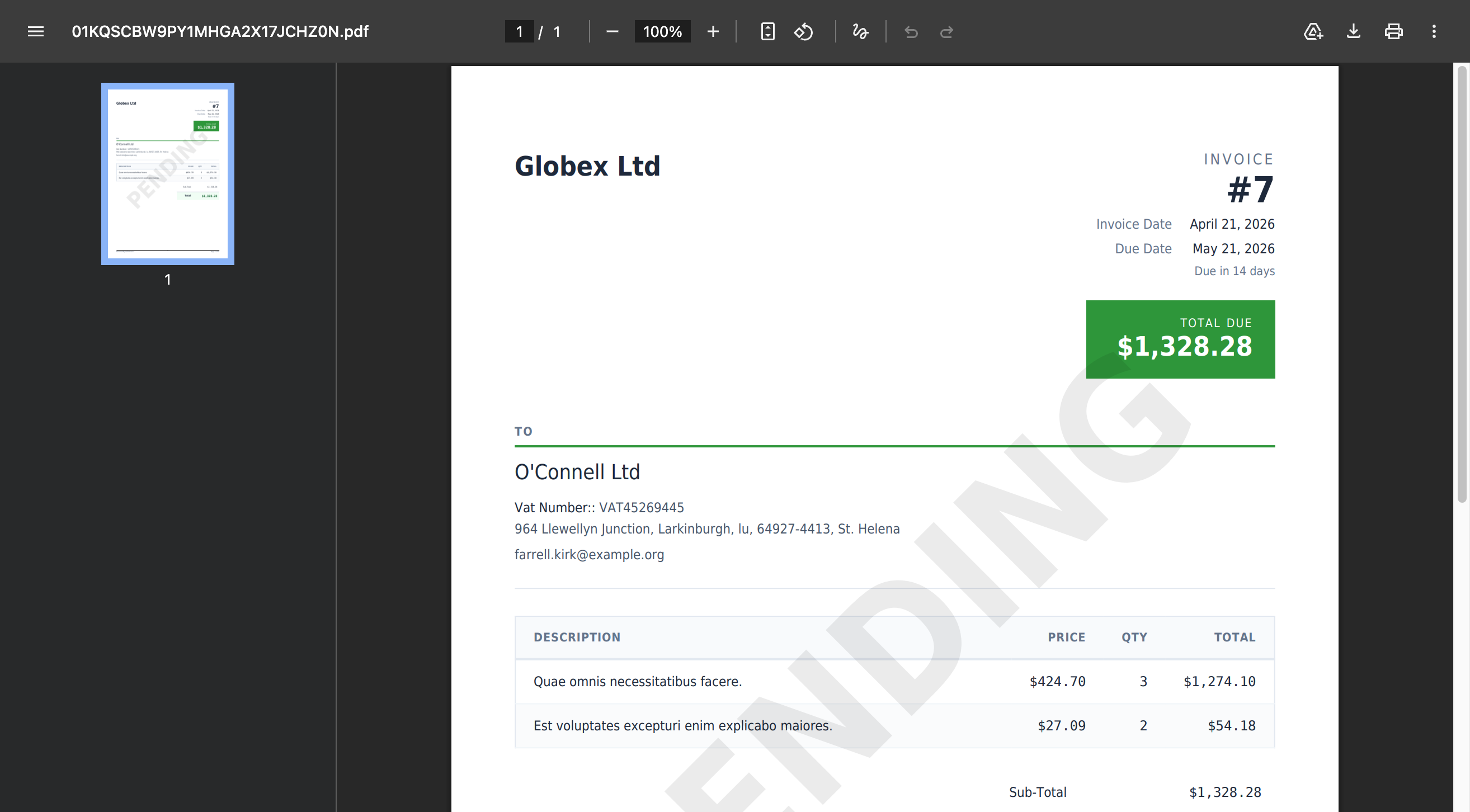Open the more actions three-dot menu

tap(1434, 31)
